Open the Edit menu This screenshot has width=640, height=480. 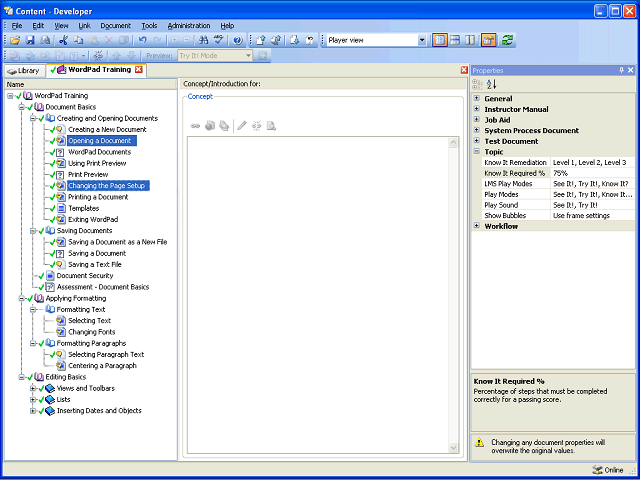click(38, 25)
